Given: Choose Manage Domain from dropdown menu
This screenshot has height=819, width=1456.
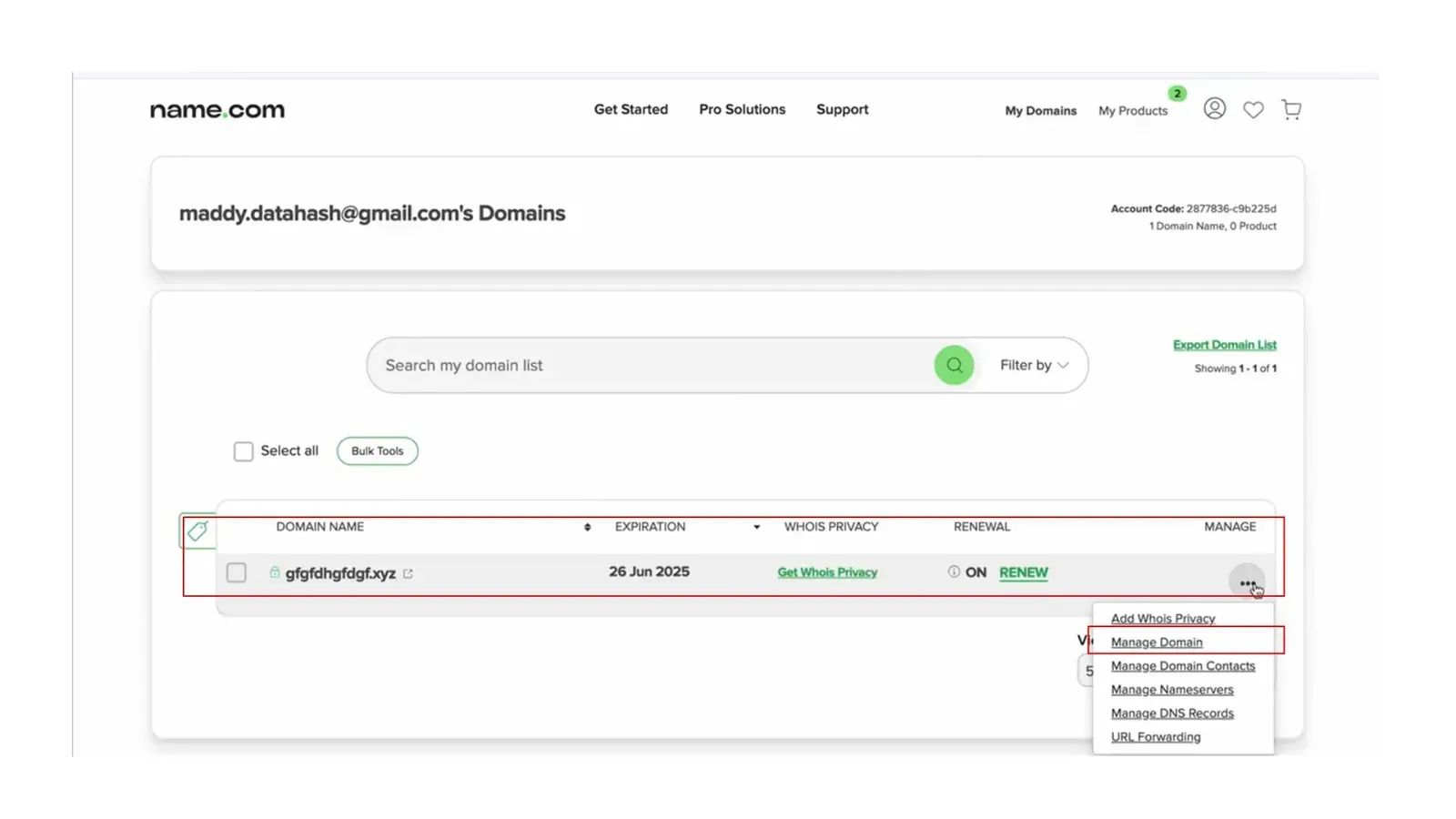Looking at the screenshot, I should [x=1156, y=642].
